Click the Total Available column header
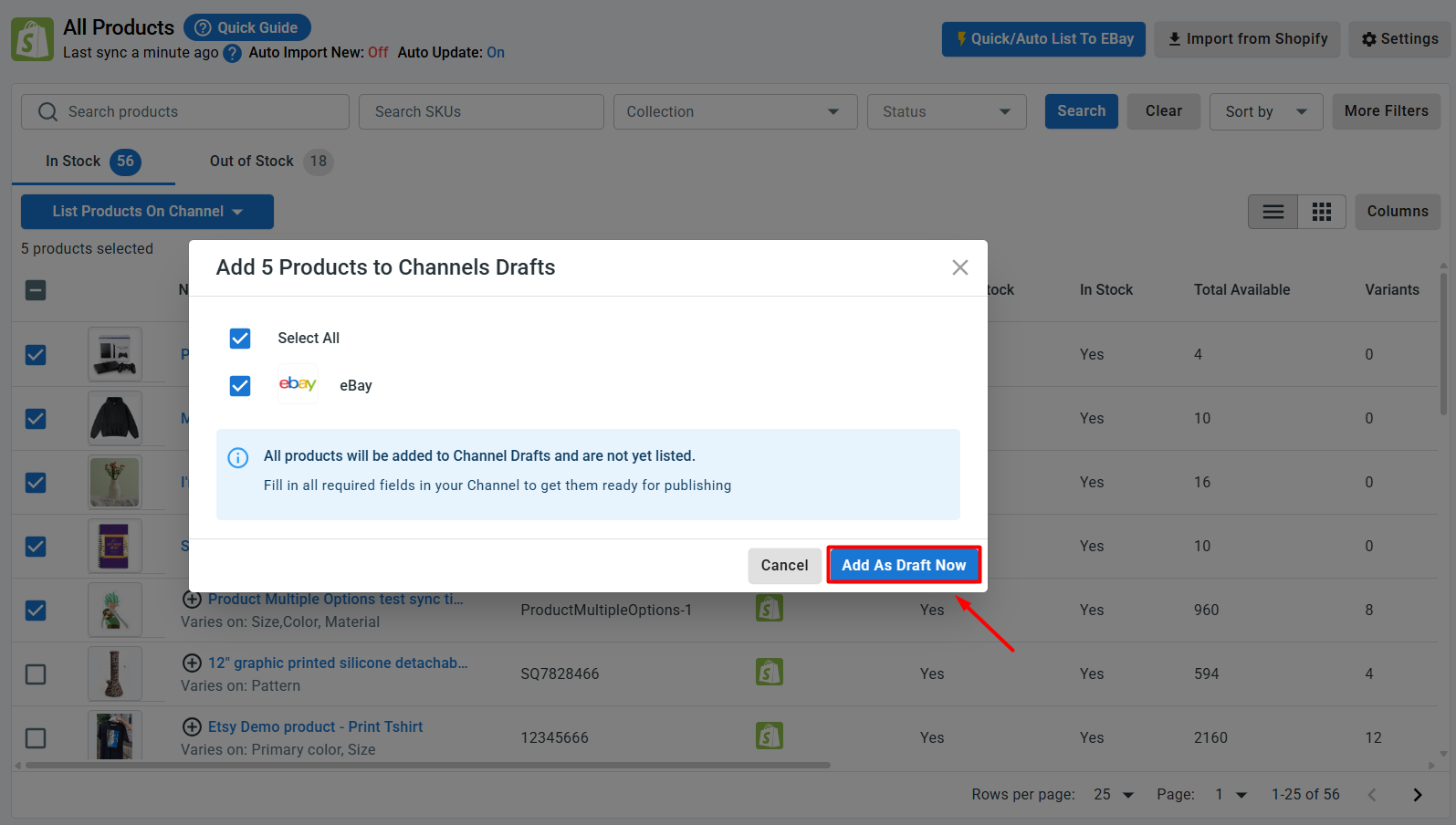 click(1241, 290)
